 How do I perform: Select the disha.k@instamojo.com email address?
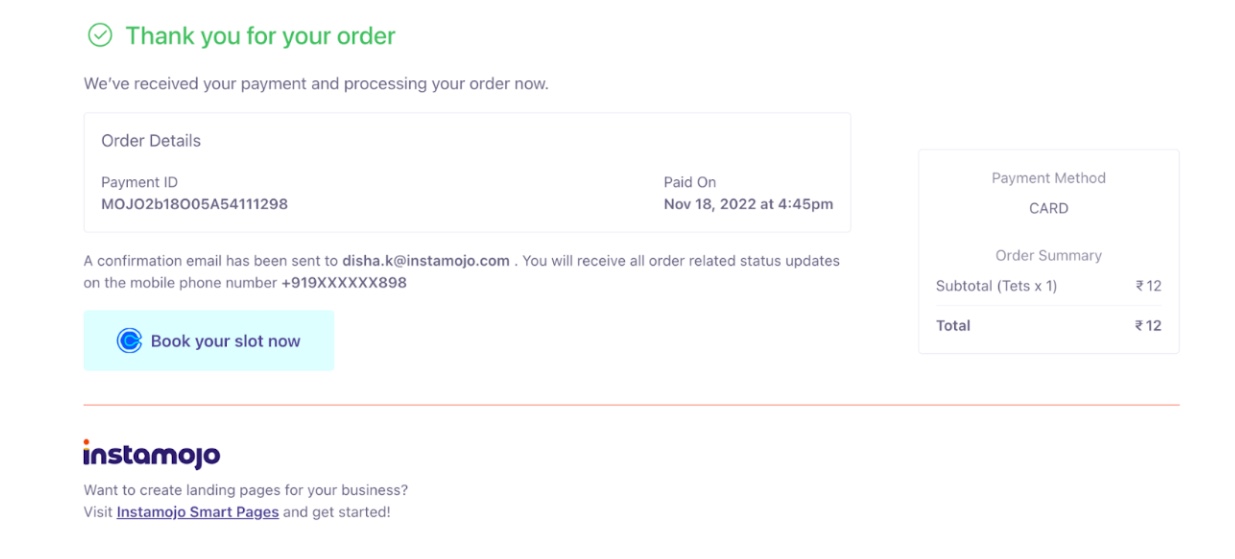click(426, 261)
